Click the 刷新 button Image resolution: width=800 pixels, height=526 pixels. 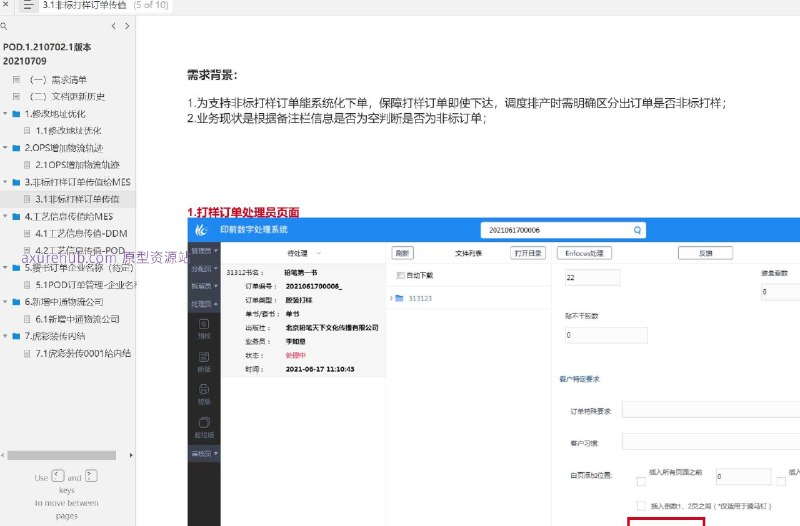[403, 253]
